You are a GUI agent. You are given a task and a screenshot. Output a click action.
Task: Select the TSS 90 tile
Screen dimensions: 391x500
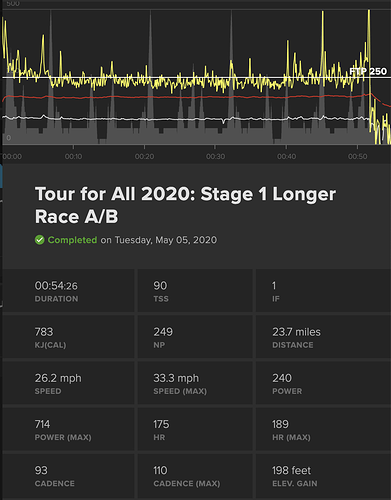[195, 291]
